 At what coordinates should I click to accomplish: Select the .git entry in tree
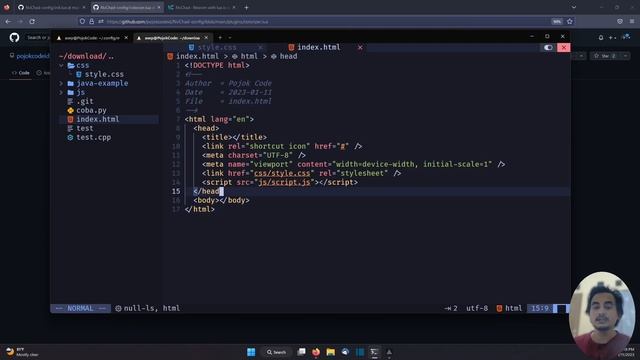[85, 101]
